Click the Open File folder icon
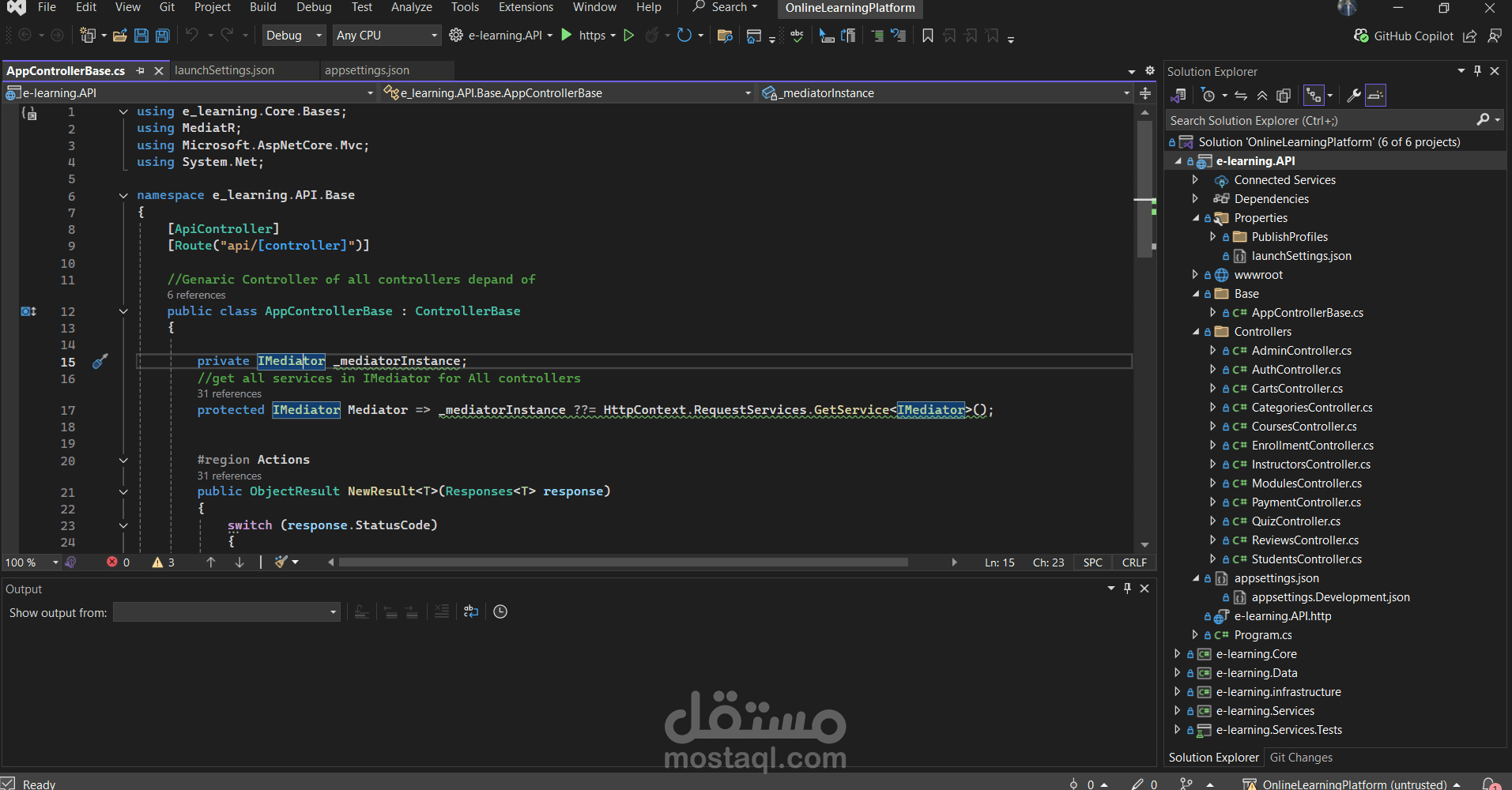The image size is (1512, 790). click(120, 36)
